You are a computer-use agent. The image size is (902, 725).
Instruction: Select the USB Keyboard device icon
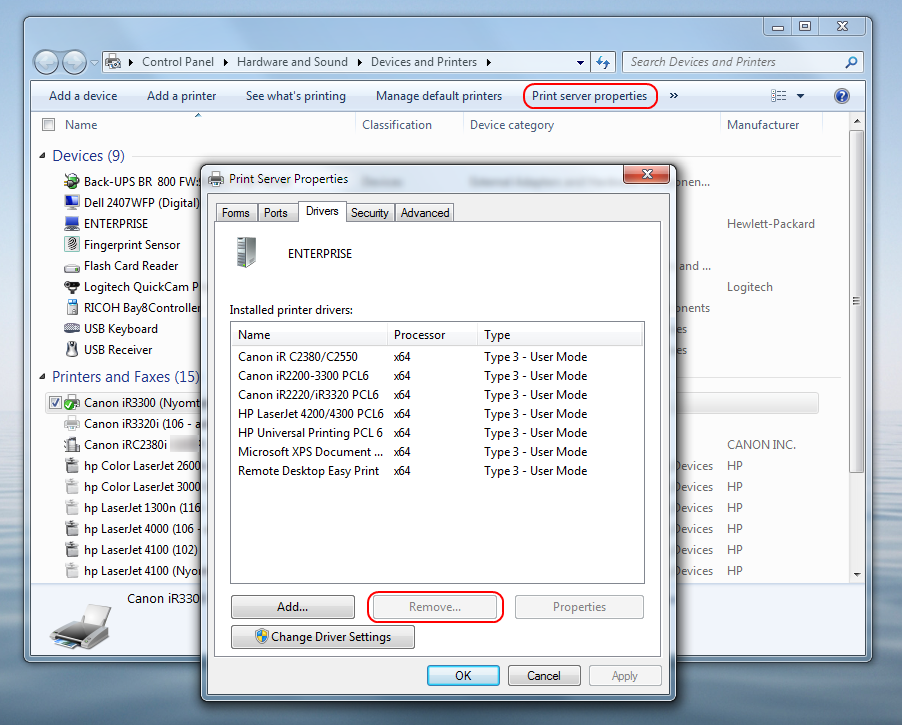(72, 329)
